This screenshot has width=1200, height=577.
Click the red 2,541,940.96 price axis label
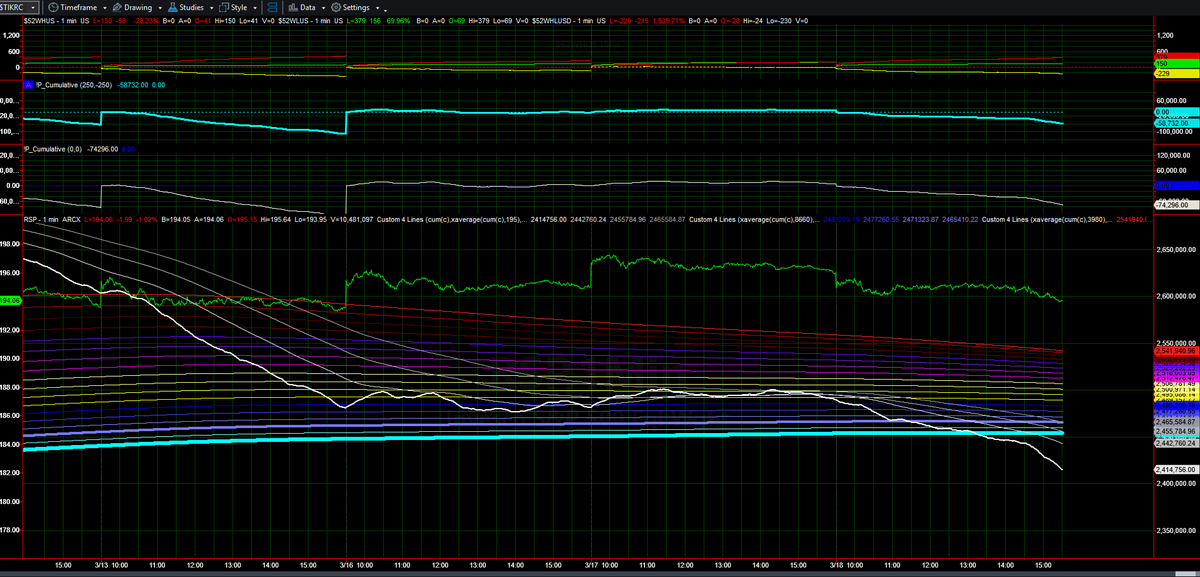[x=1176, y=351]
